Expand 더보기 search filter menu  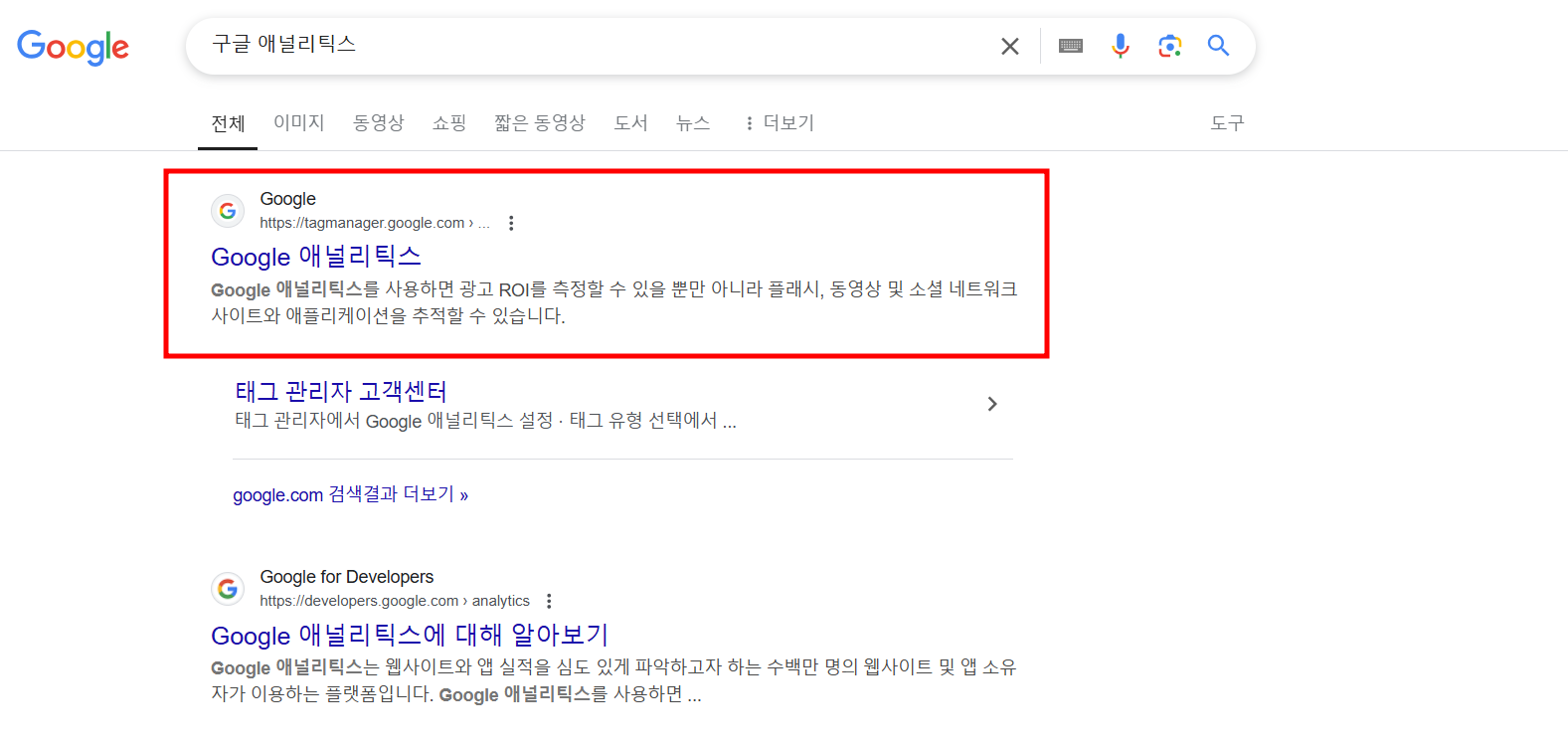coord(780,123)
